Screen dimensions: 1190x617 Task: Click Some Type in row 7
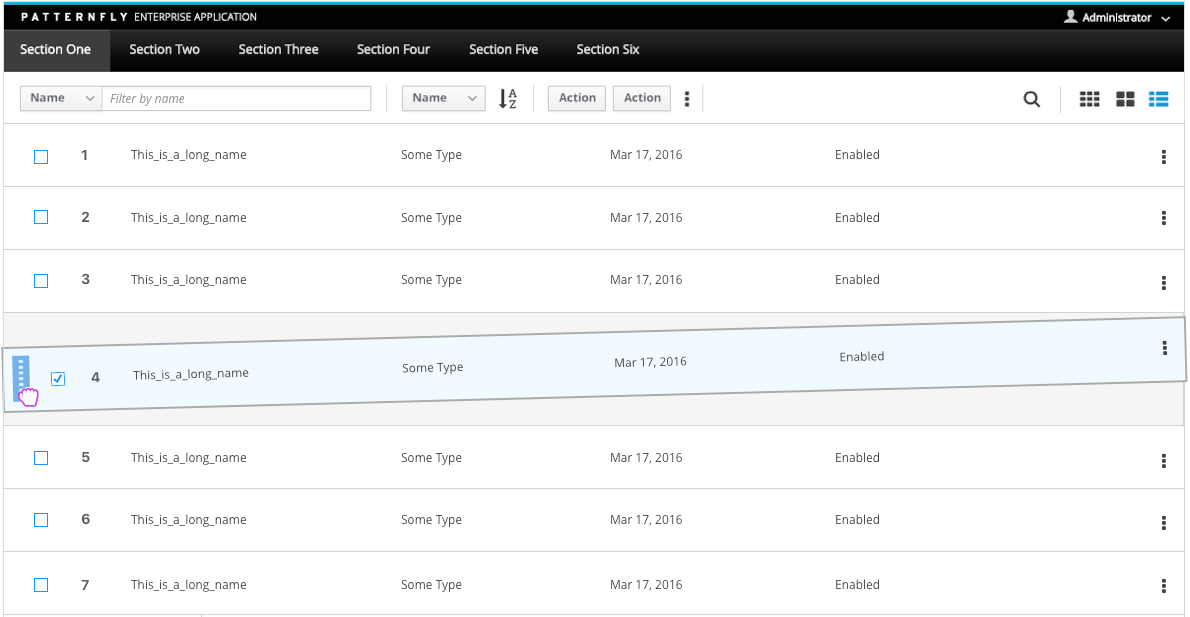tap(431, 585)
